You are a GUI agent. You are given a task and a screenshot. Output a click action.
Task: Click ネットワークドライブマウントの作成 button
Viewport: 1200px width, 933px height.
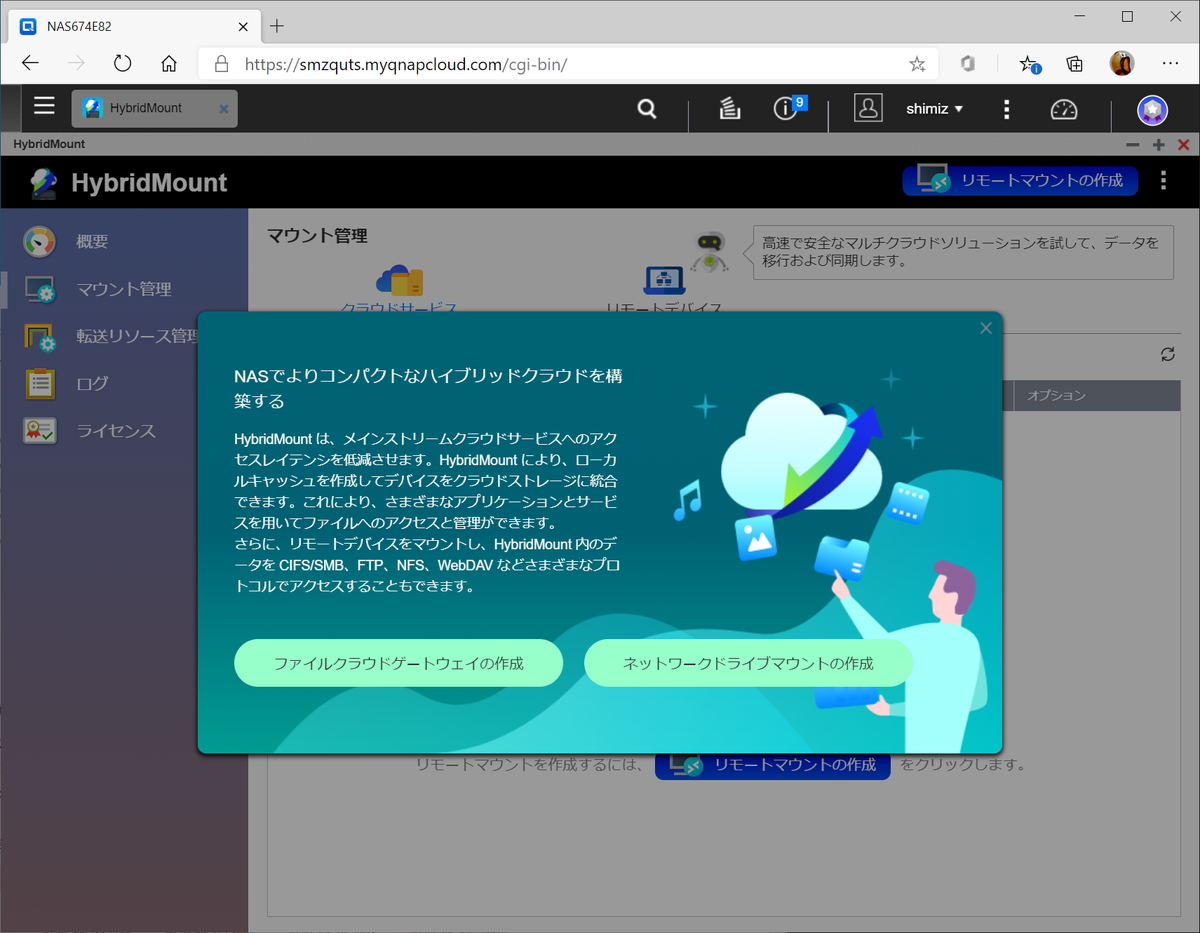pos(748,663)
